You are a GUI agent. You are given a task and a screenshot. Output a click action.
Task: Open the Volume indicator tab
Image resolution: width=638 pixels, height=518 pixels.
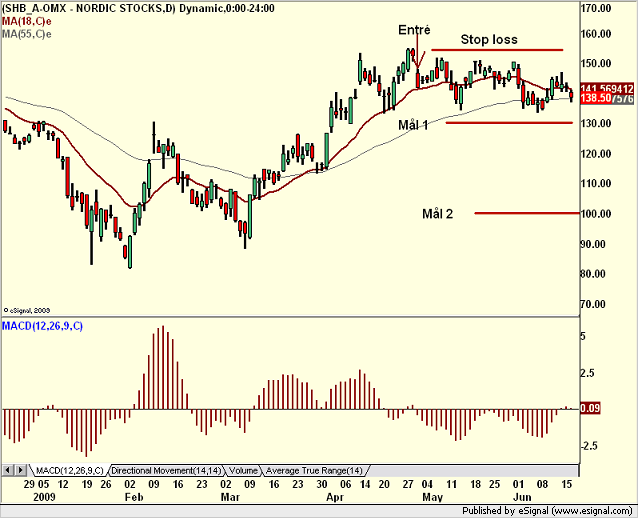(x=243, y=471)
